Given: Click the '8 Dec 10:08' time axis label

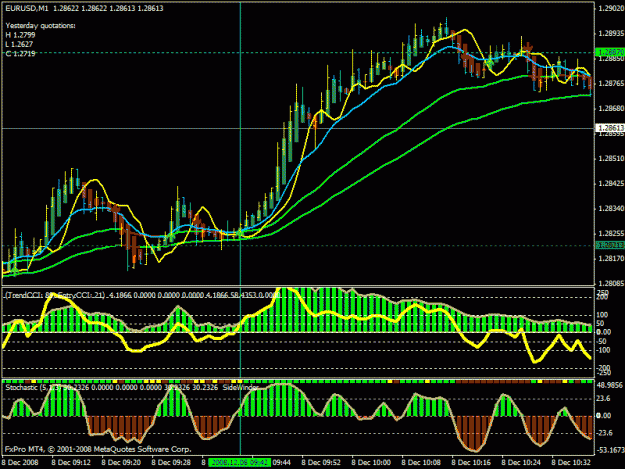Looking at the screenshot, I should pos(421,463).
